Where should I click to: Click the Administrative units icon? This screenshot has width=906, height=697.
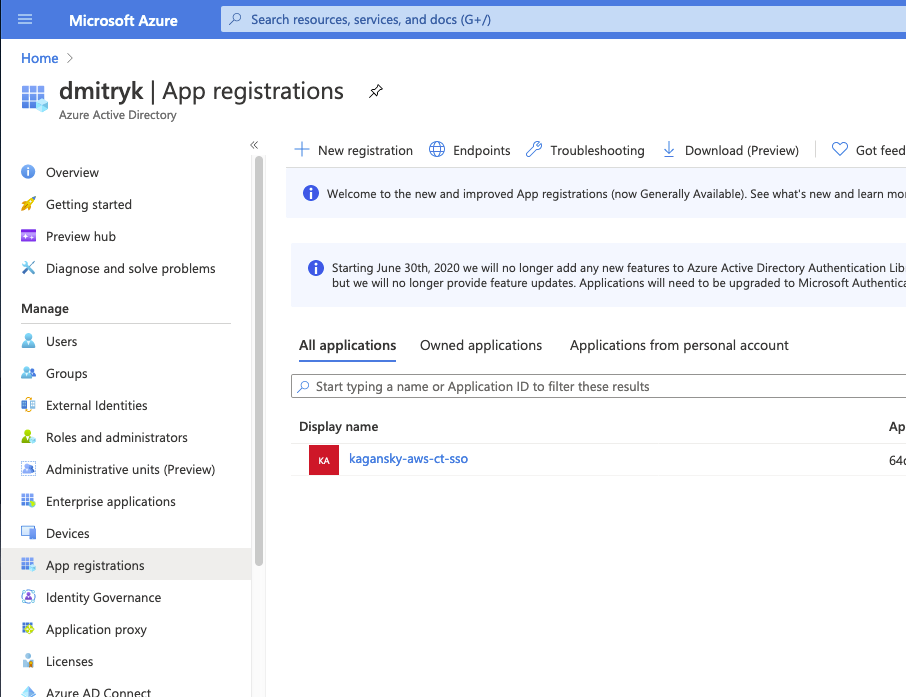28,469
